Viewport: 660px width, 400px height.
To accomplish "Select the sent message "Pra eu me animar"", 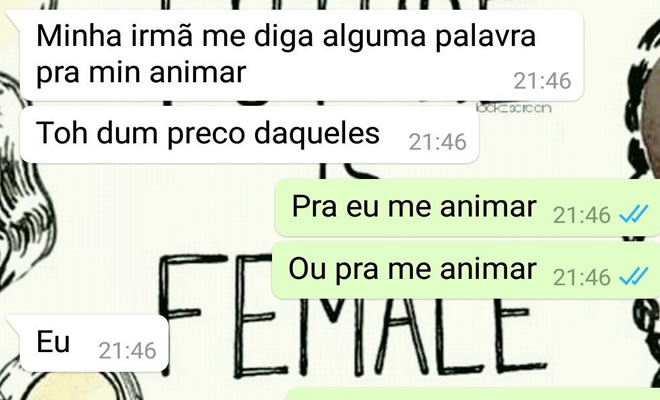I will [467, 208].
